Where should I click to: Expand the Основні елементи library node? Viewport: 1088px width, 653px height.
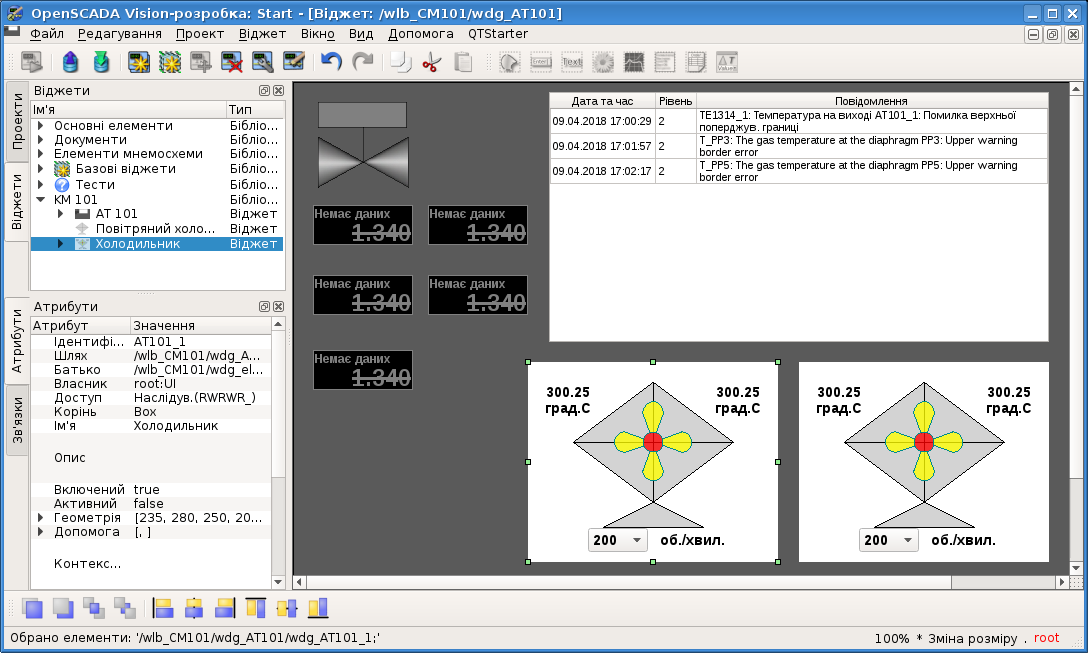pyautogui.click(x=40, y=126)
